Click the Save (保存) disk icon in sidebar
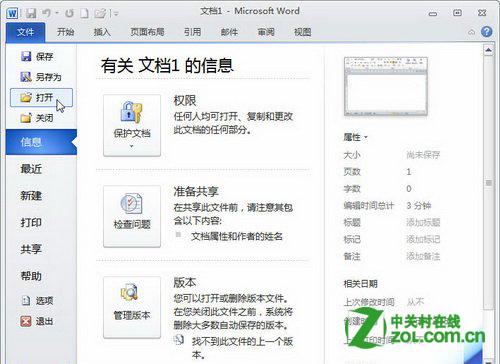This screenshot has height=364, width=500. click(x=26, y=56)
